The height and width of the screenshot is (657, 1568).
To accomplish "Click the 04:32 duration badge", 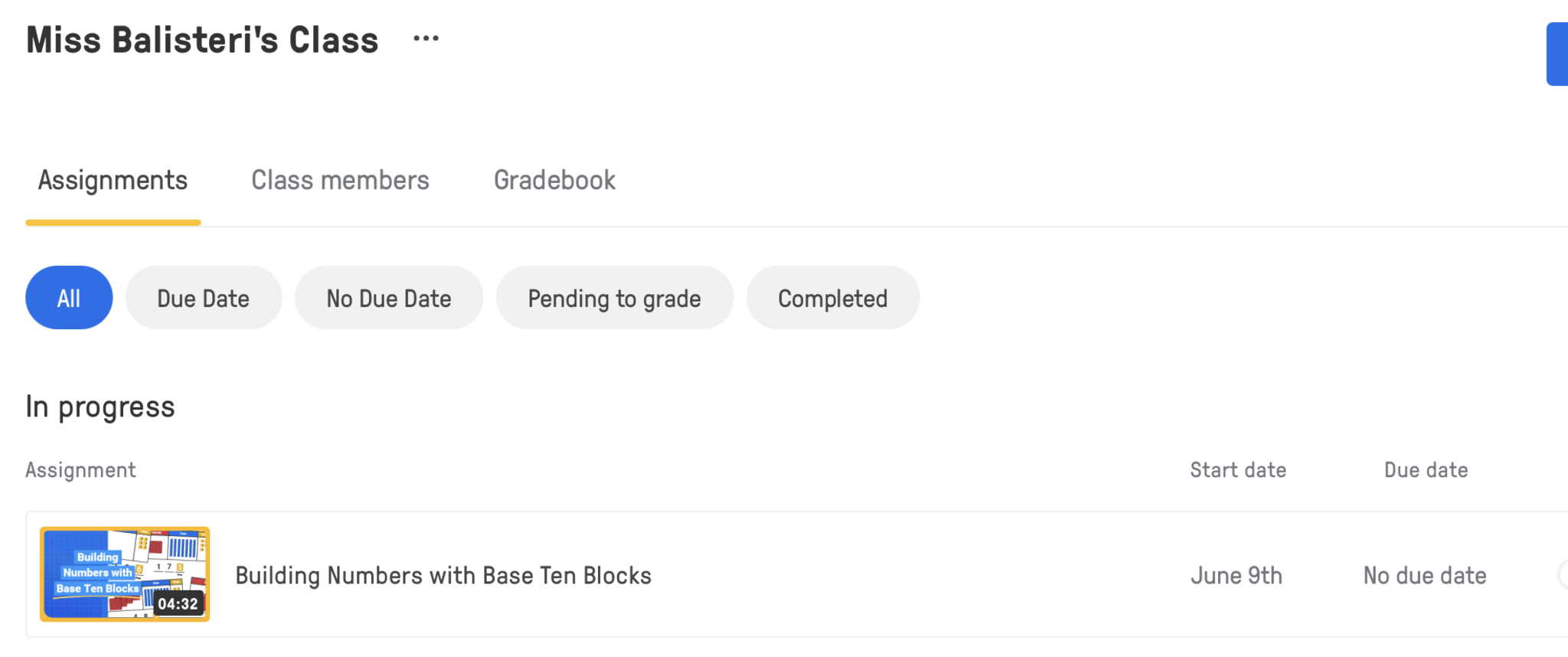I will [x=178, y=604].
